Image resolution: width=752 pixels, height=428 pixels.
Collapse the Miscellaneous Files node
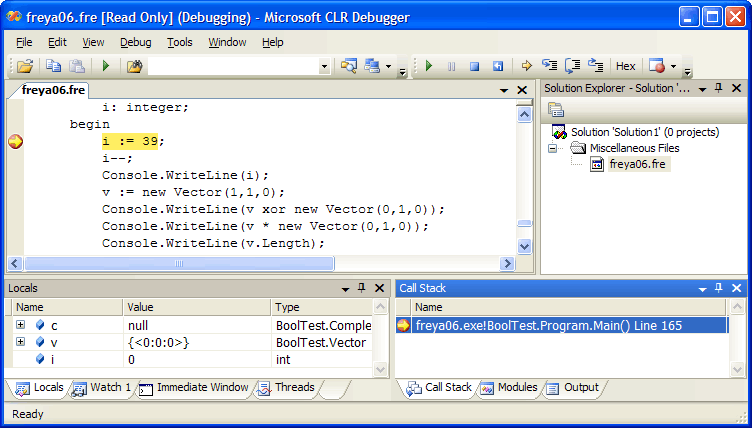[x=552, y=148]
